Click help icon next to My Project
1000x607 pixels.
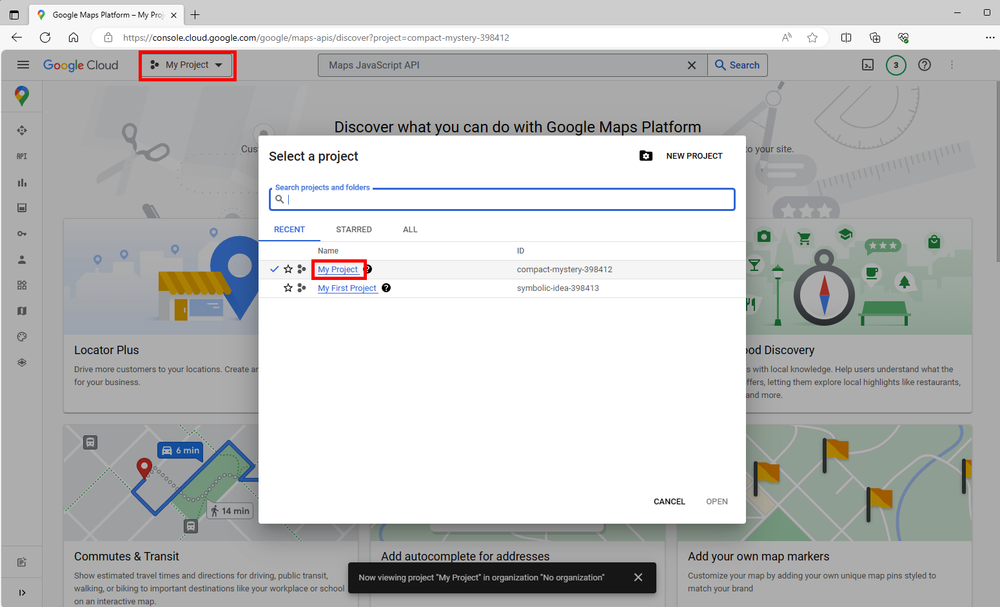[x=368, y=270]
